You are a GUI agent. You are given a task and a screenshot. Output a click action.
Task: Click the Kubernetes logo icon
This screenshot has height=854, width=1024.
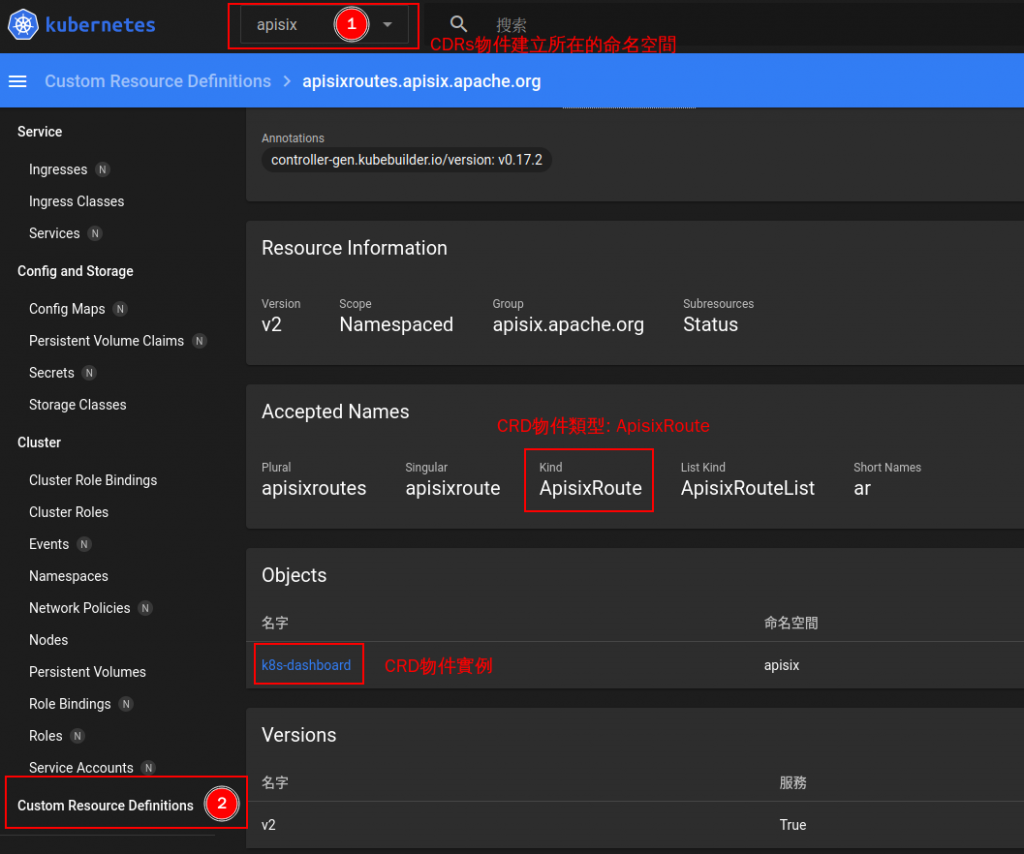tap(23, 25)
